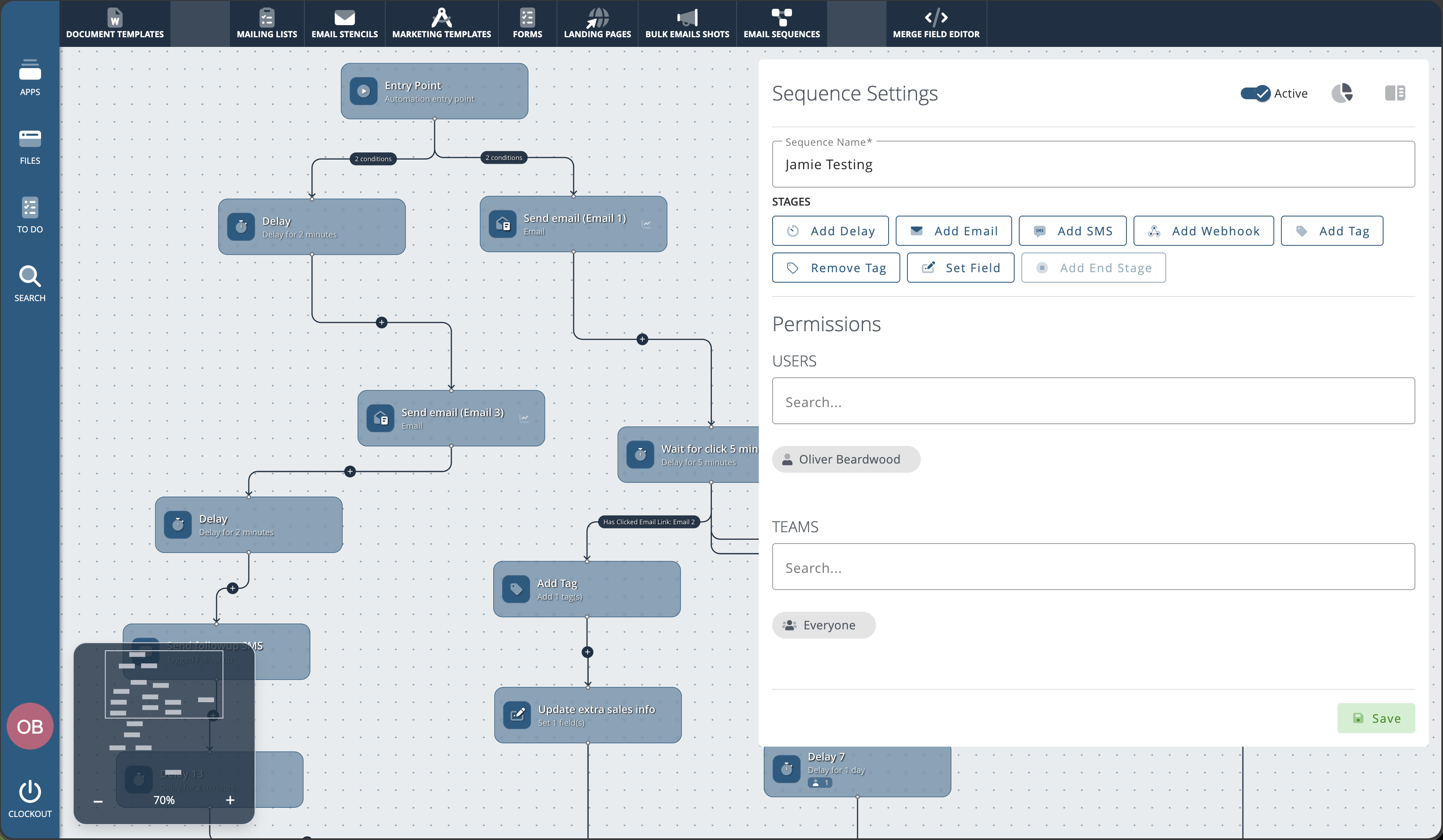Click the Add Tag node tag icon
The width and height of the screenshot is (1443, 840).
(516, 589)
